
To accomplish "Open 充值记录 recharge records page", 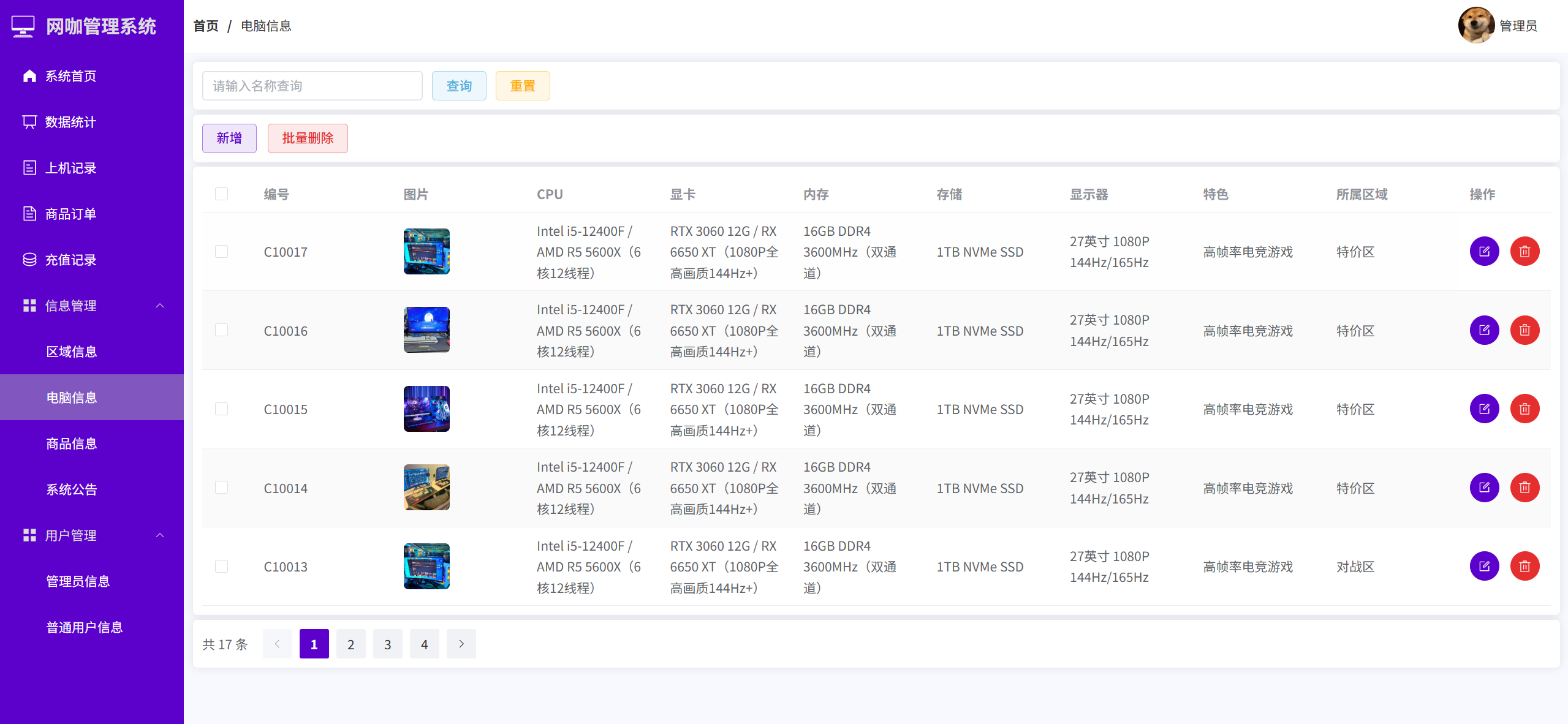I will click(x=70, y=260).
